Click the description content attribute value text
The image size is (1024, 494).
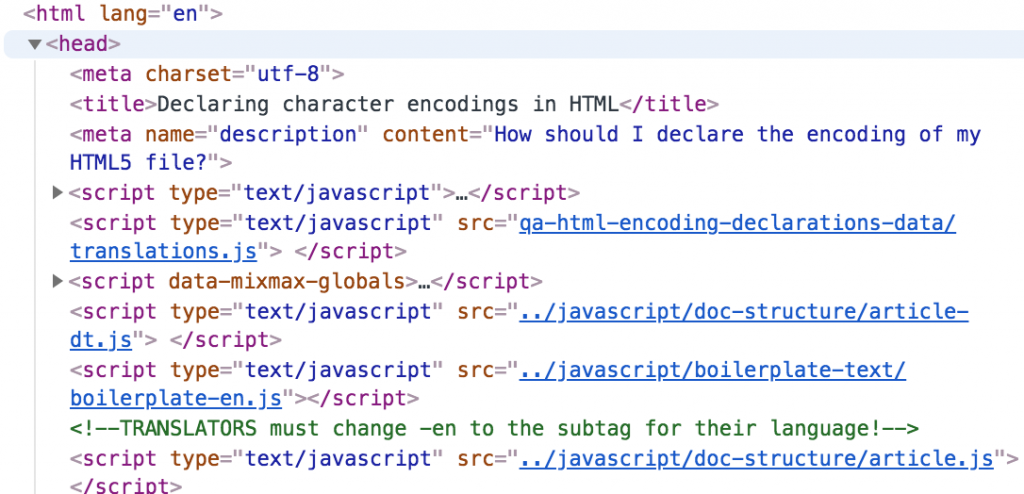click(x=737, y=134)
